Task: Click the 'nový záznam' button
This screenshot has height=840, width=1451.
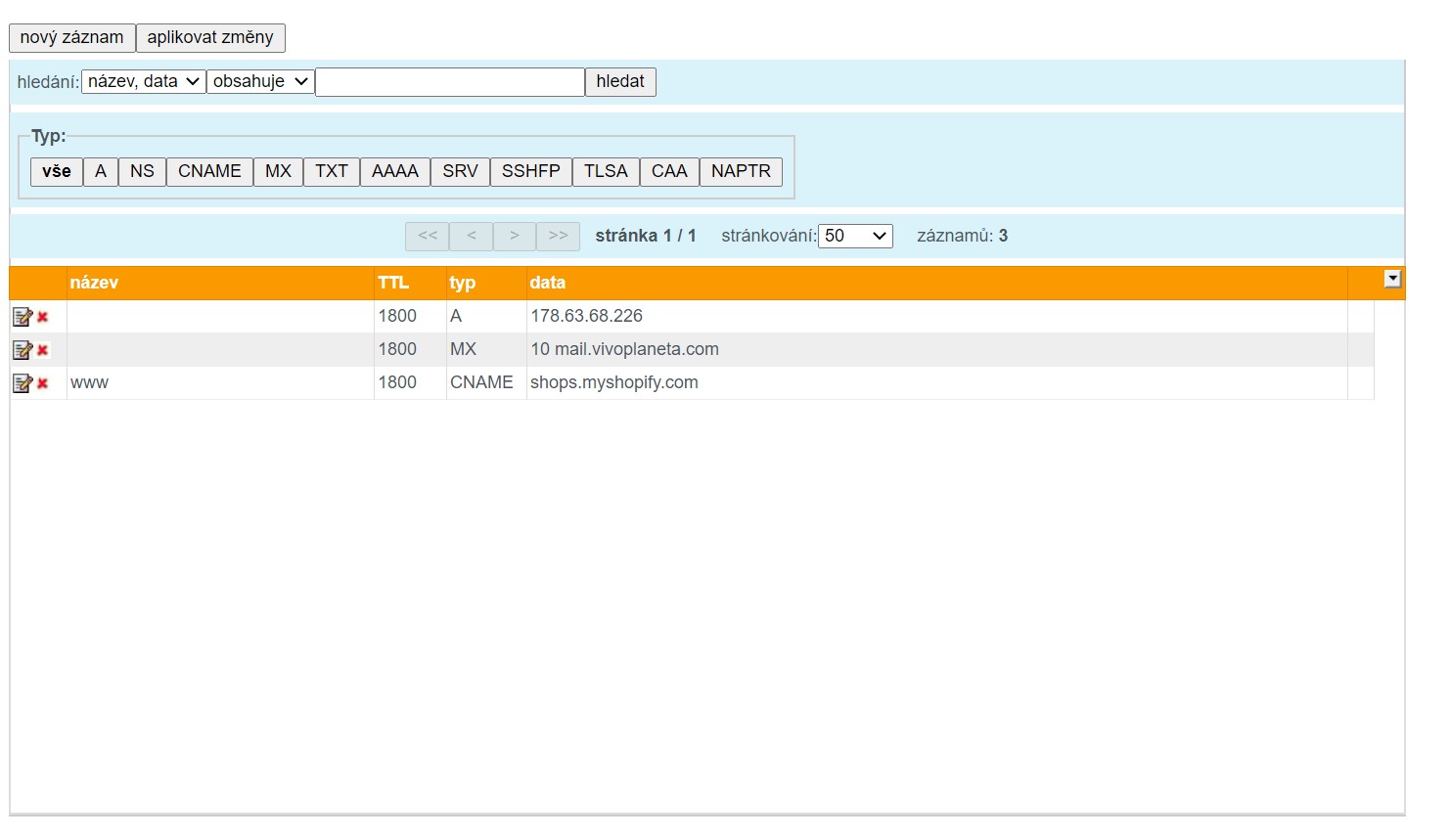Action: 72,38
